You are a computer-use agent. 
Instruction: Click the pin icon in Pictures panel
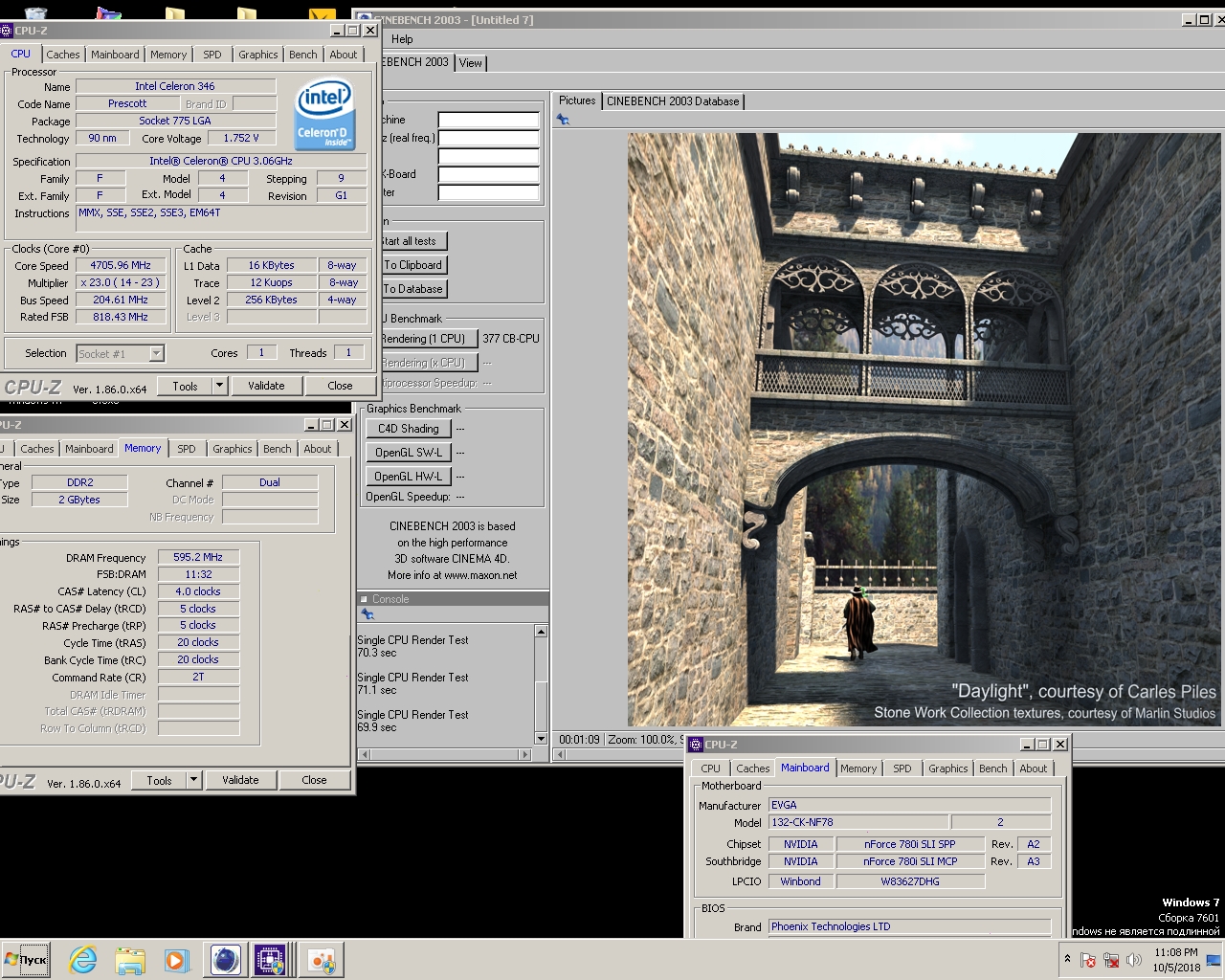click(x=563, y=120)
